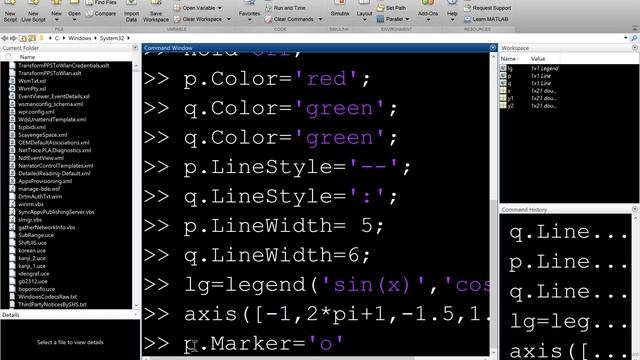The image size is (640, 360).
Task: Click the New Live Script button
Action: coord(33,11)
